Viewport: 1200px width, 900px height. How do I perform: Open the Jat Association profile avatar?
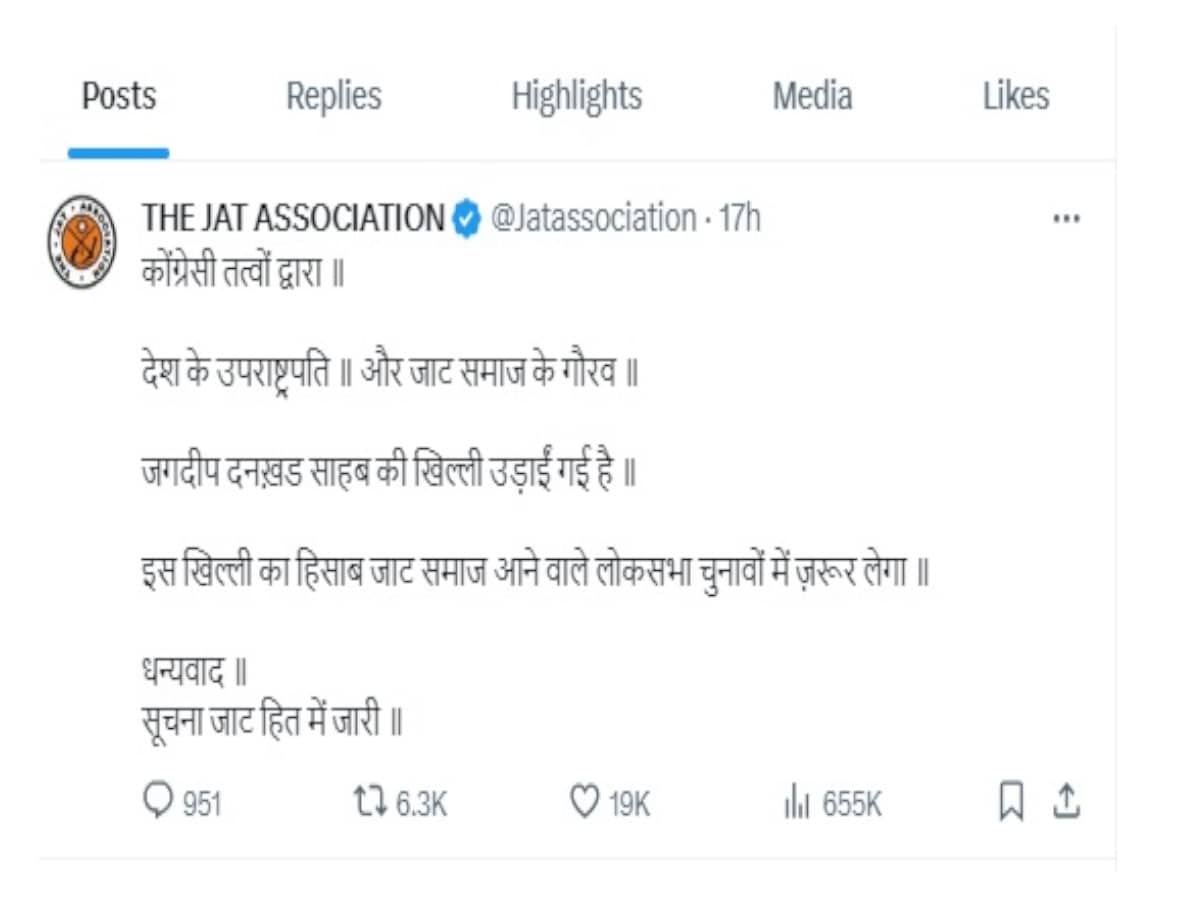point(82,242)
